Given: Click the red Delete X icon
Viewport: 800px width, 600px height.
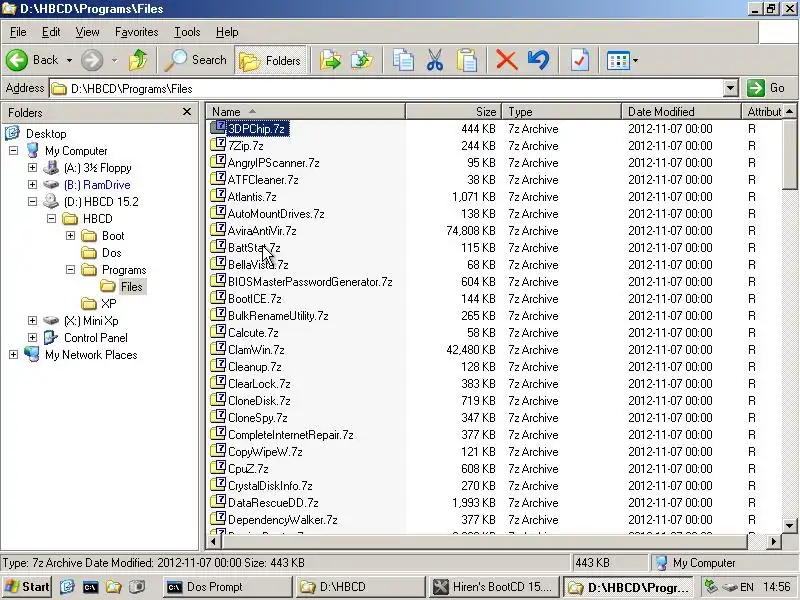Looking at the screenshot, I should (507, 60).
